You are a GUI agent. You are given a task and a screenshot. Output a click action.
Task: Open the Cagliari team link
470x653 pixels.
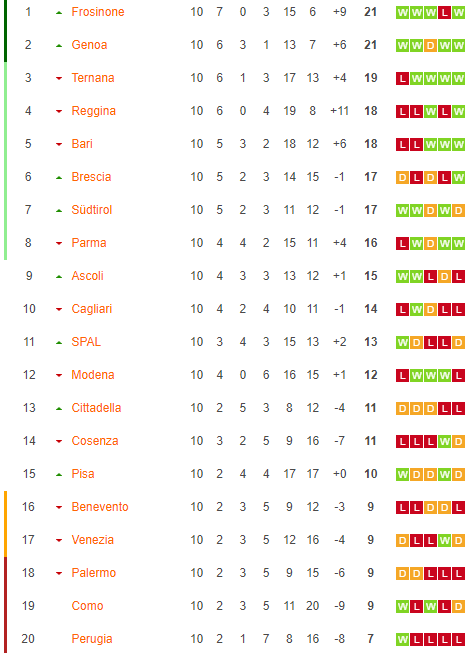coord(92,309)
